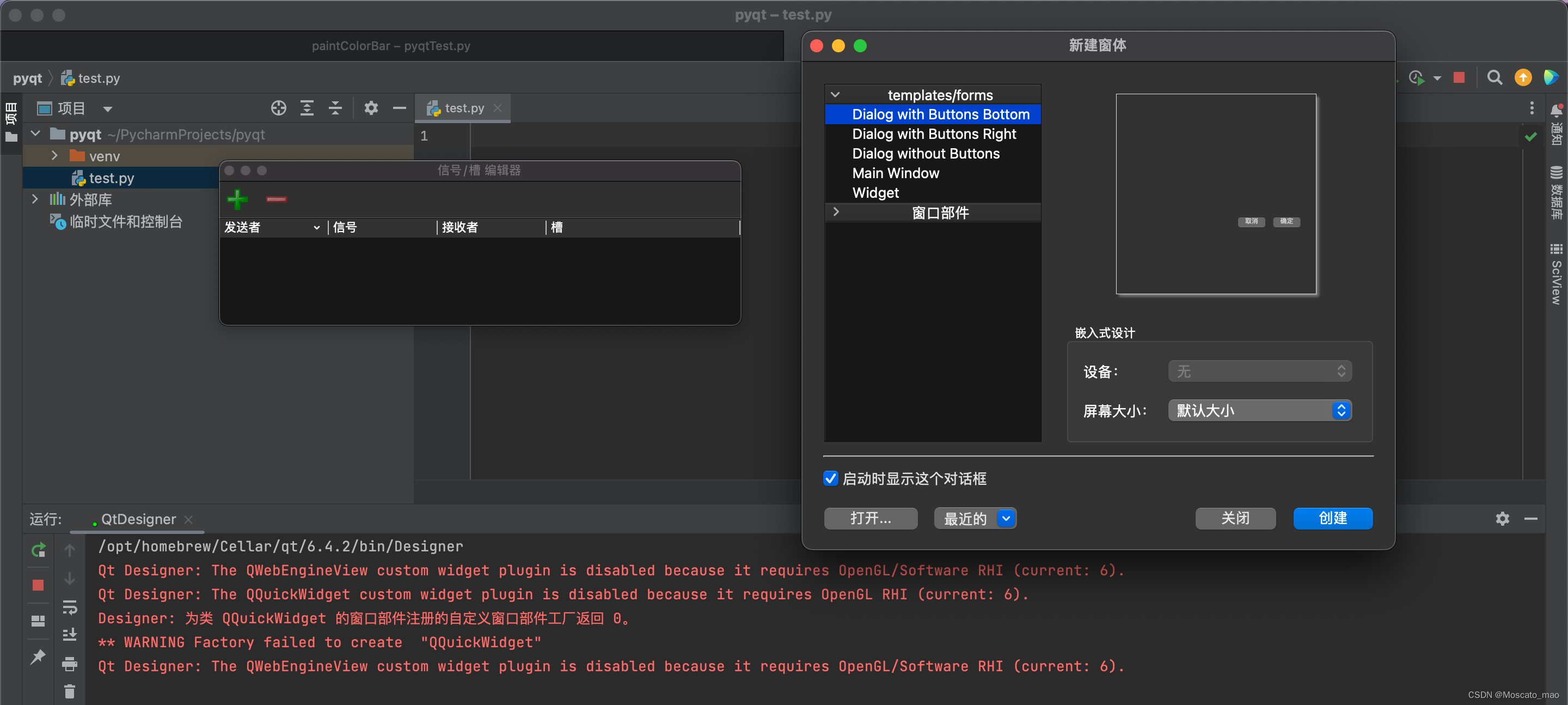Viewport: 1568px width, 705px height.
Task: Pin the QtDesigner run tab
Action: [38, 657]
